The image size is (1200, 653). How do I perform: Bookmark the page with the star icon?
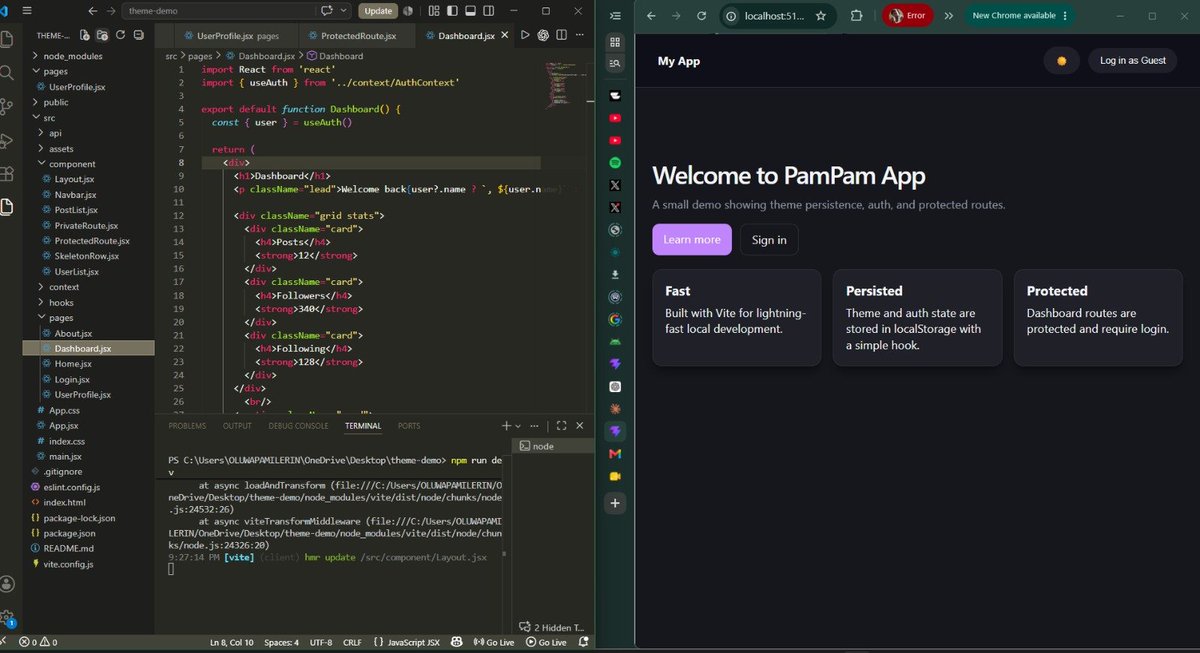[821, 16]
